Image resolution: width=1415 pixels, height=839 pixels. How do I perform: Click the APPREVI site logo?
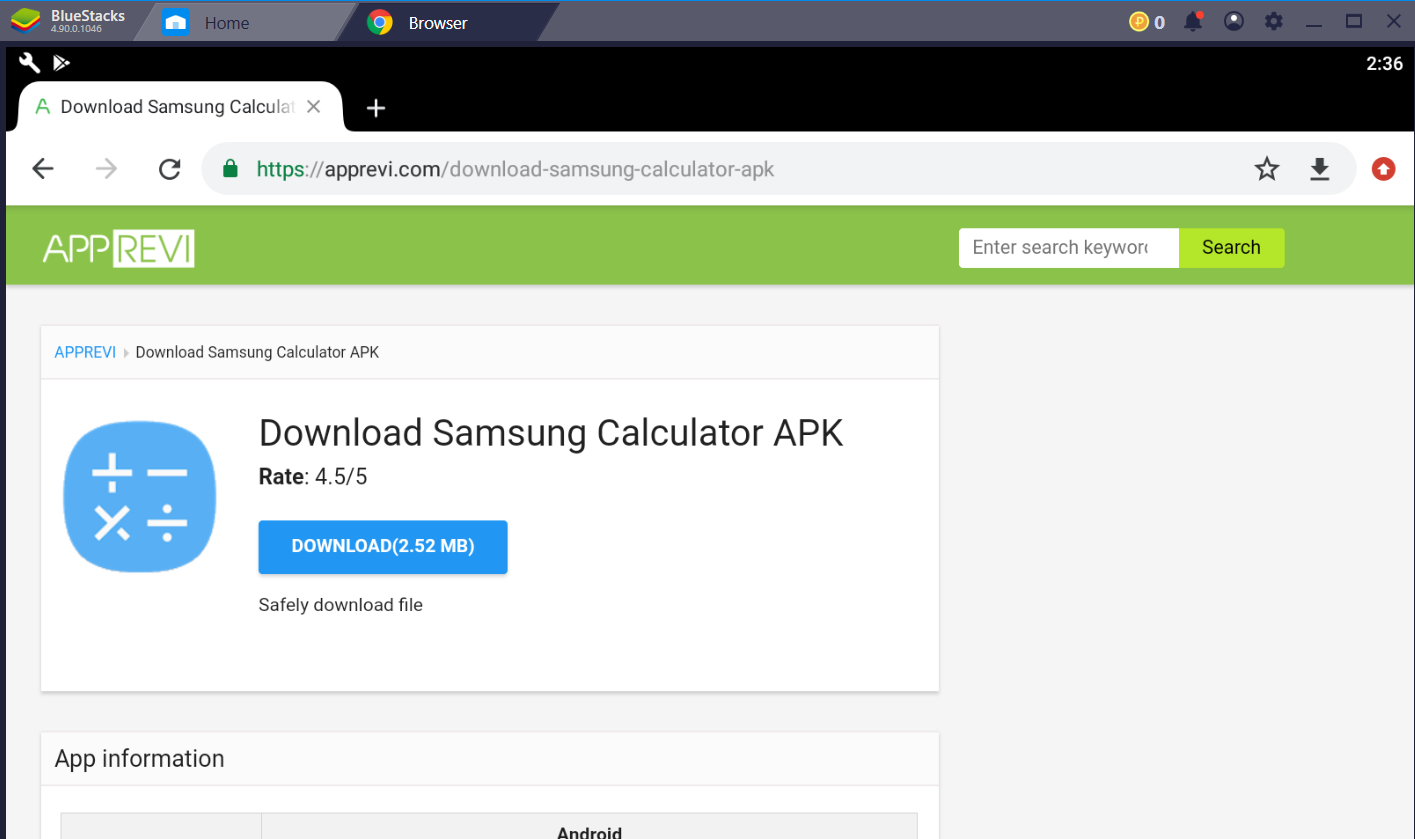coord(118,248)
